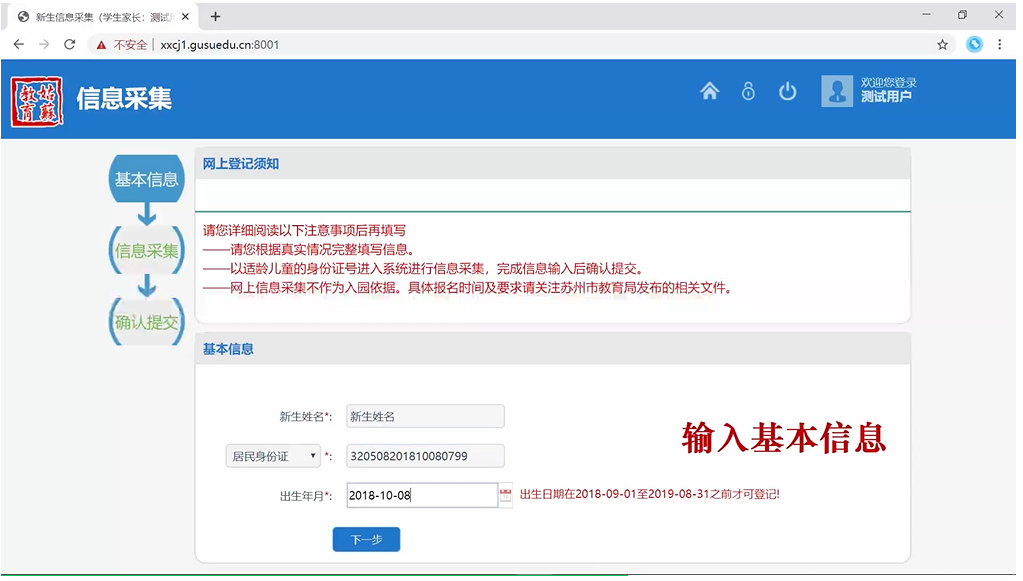The height and width of the screenshot is (581, 1023).
Task: Click the power logout icon
Action: point(788,91)
